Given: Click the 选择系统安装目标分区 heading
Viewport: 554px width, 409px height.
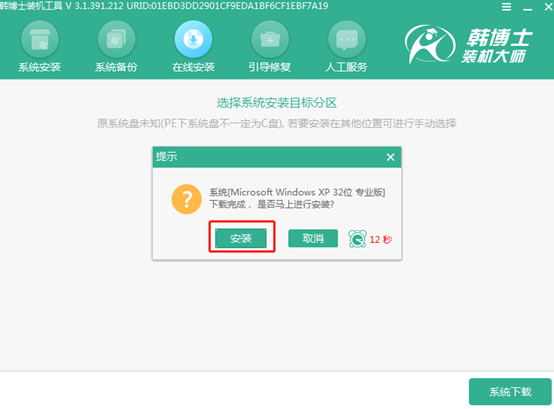Looking at the screenshot, I should point(277,103).
